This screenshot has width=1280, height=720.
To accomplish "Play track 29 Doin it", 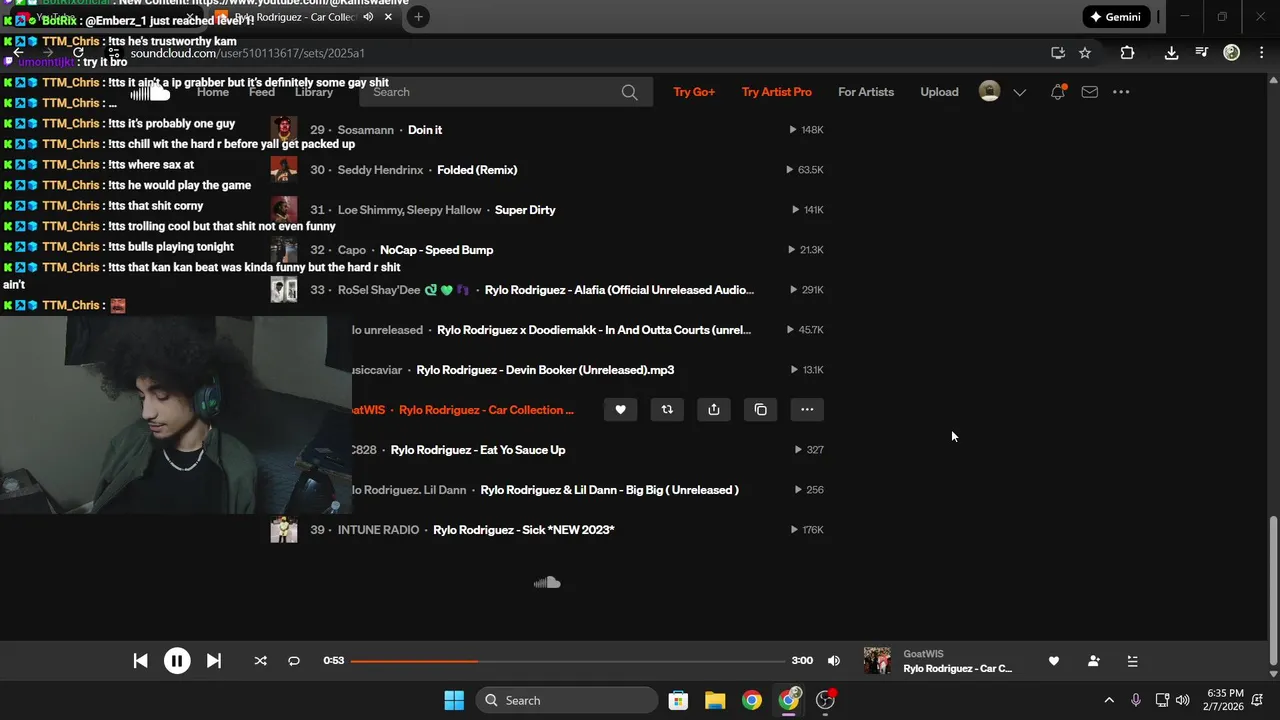I will pyautogui.click(x=425, y=130).
